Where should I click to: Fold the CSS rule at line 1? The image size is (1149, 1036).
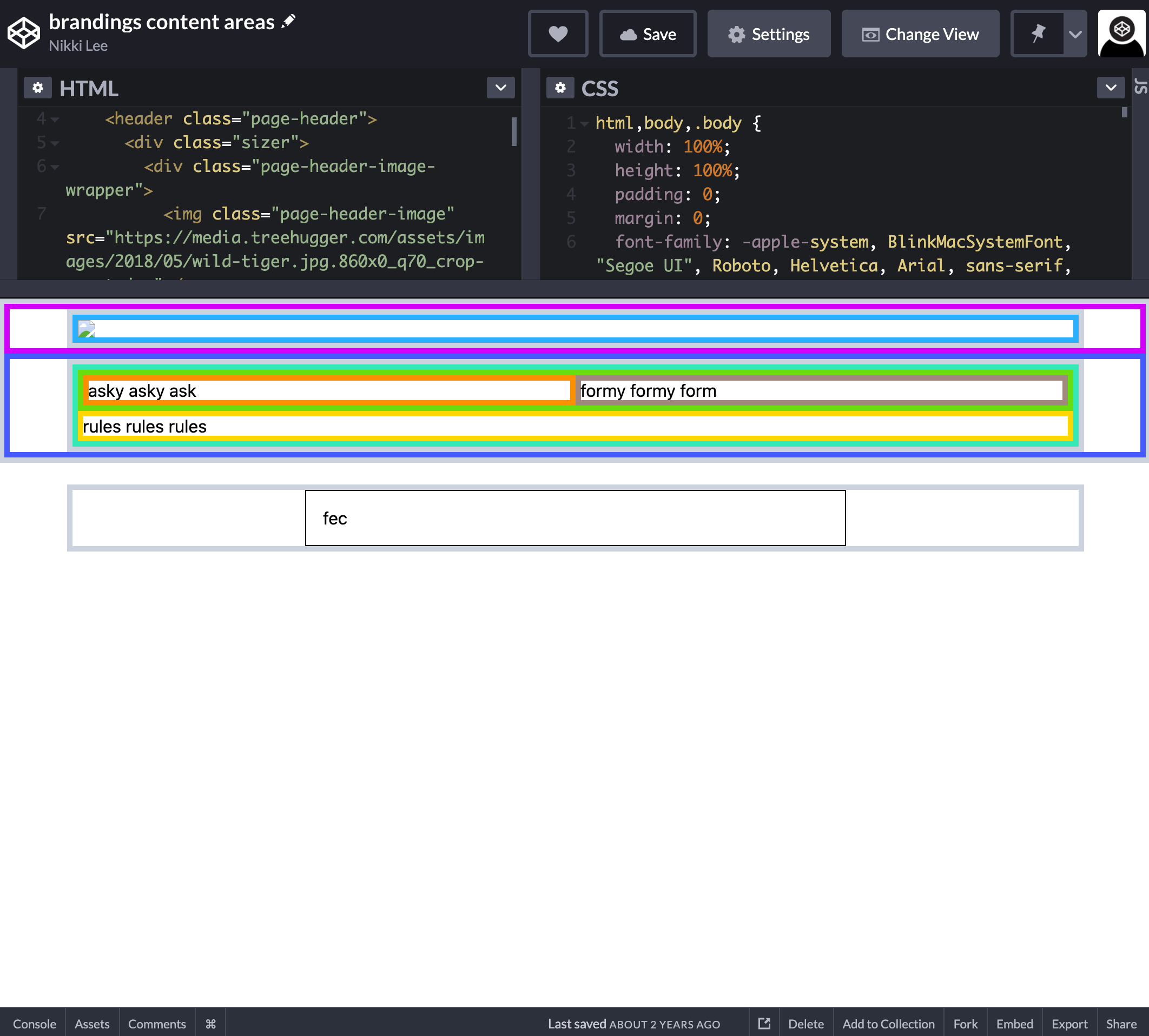point(584,123)
